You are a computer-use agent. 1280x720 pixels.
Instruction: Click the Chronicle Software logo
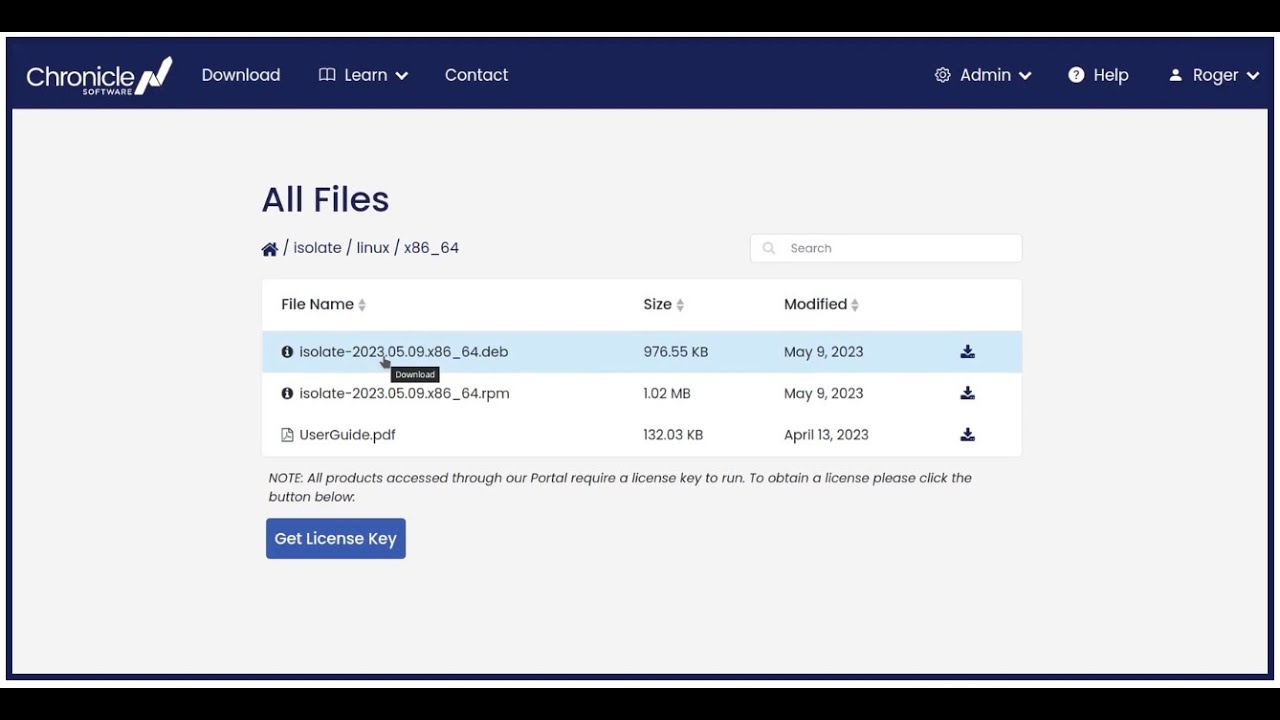[x=99, y=76]
